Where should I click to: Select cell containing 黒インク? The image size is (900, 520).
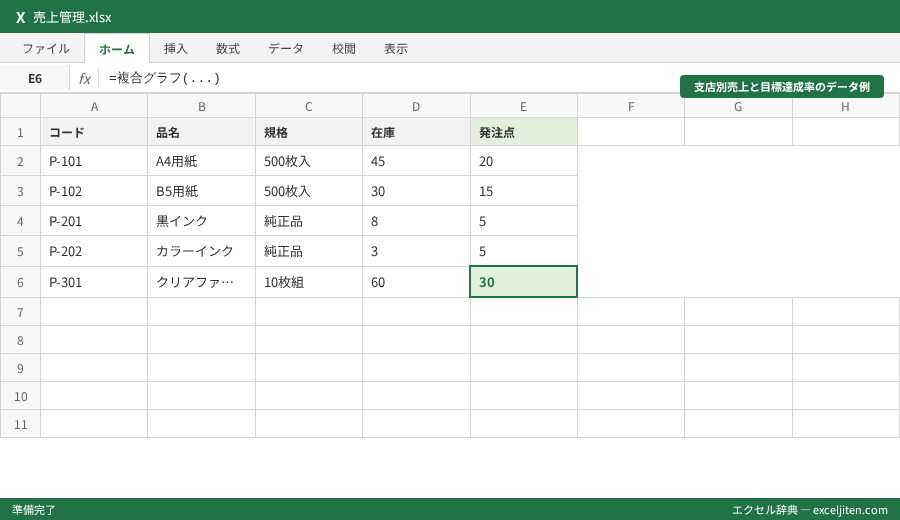coord(201,220)
